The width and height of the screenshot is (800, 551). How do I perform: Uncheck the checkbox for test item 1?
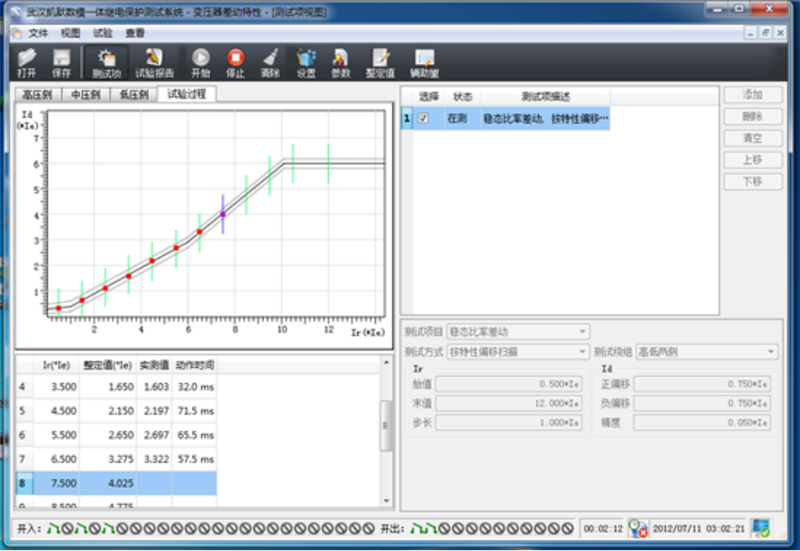pyautogui.click(x=423, y=118)
